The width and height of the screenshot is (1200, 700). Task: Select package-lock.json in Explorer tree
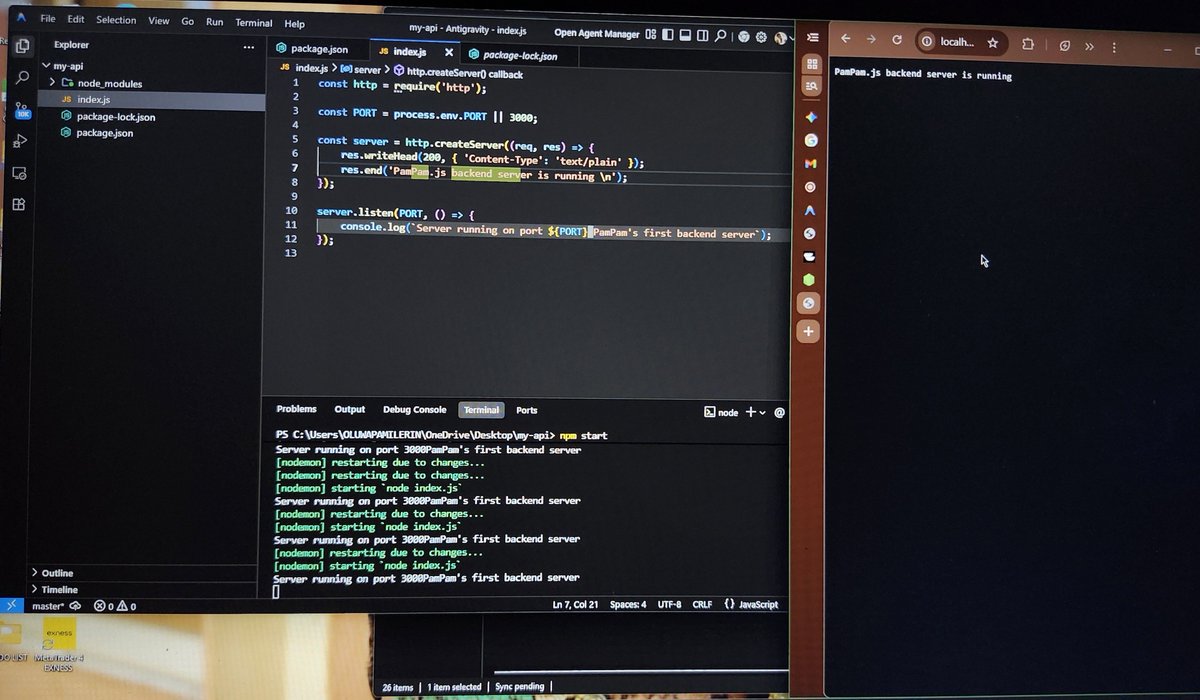116,117
